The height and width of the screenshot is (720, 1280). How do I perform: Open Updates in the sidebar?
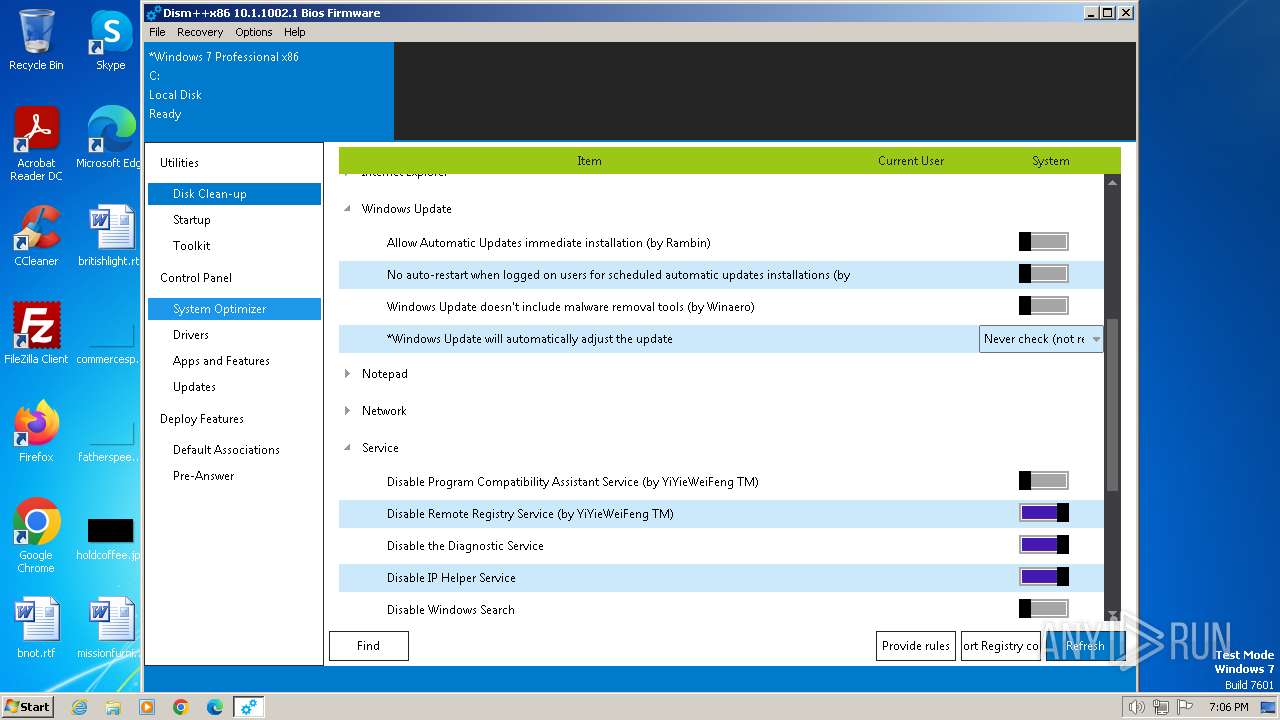click(194, 387)
